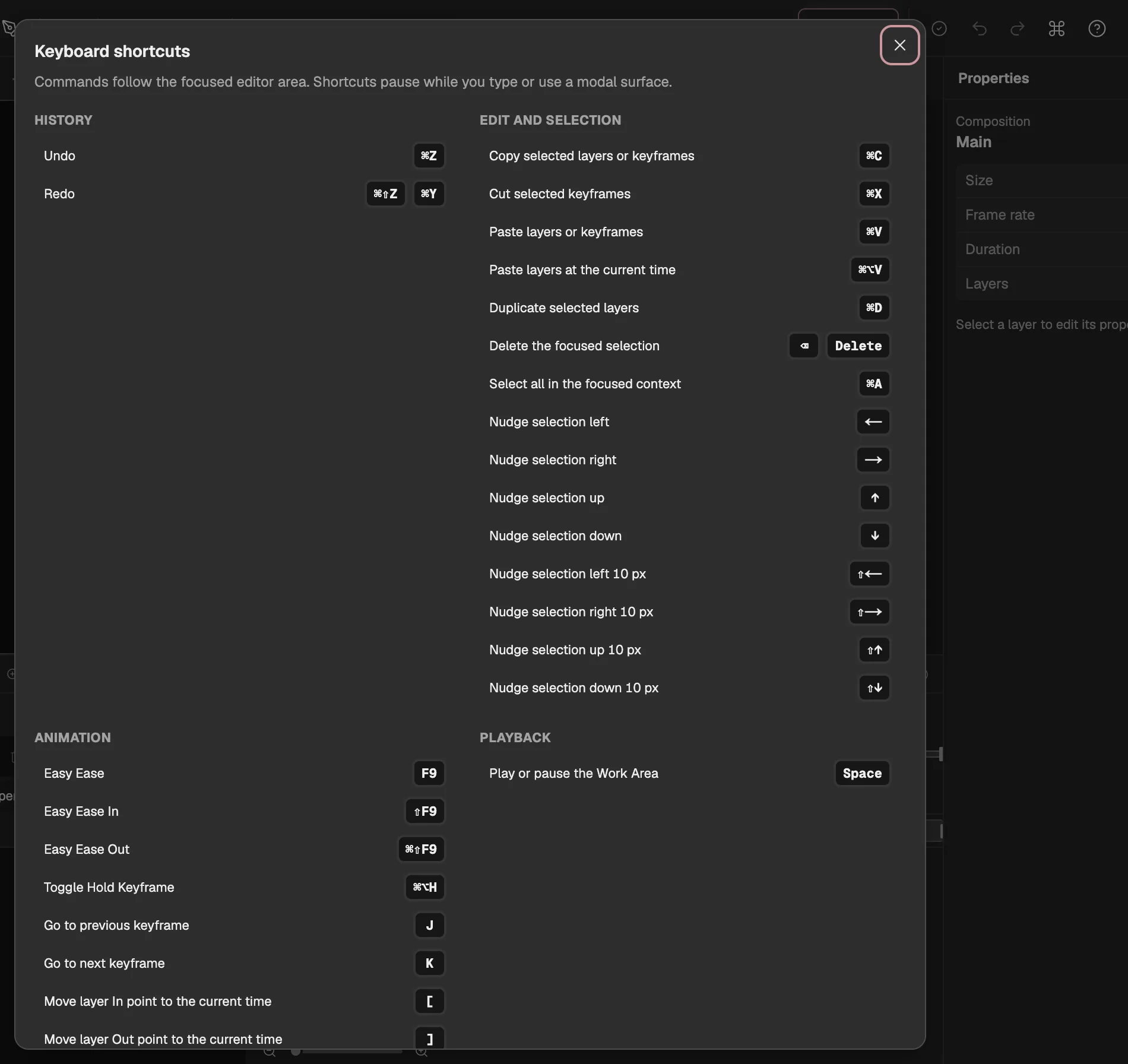Image resolution: width=1128 pixels, height=1064 pixels.
Task: Click the ⌘⌥H badge for Toggle Hold Keyframe
Action: [x=424, y=887]
